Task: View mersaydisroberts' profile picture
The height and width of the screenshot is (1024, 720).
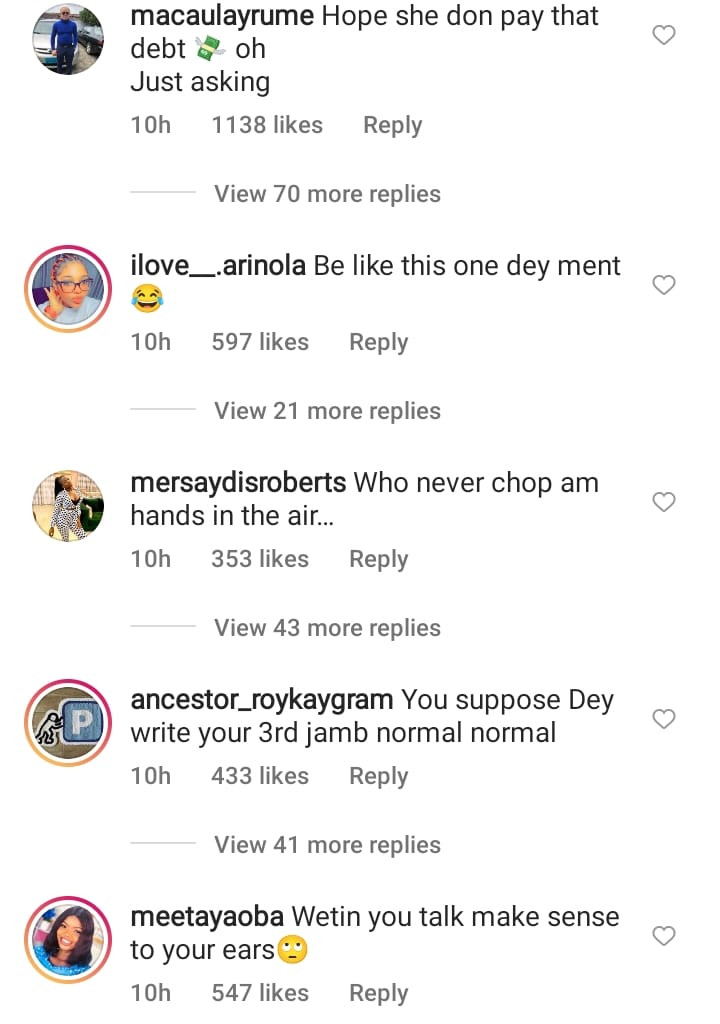Action: pyautogui.click(x=68, y=505)
